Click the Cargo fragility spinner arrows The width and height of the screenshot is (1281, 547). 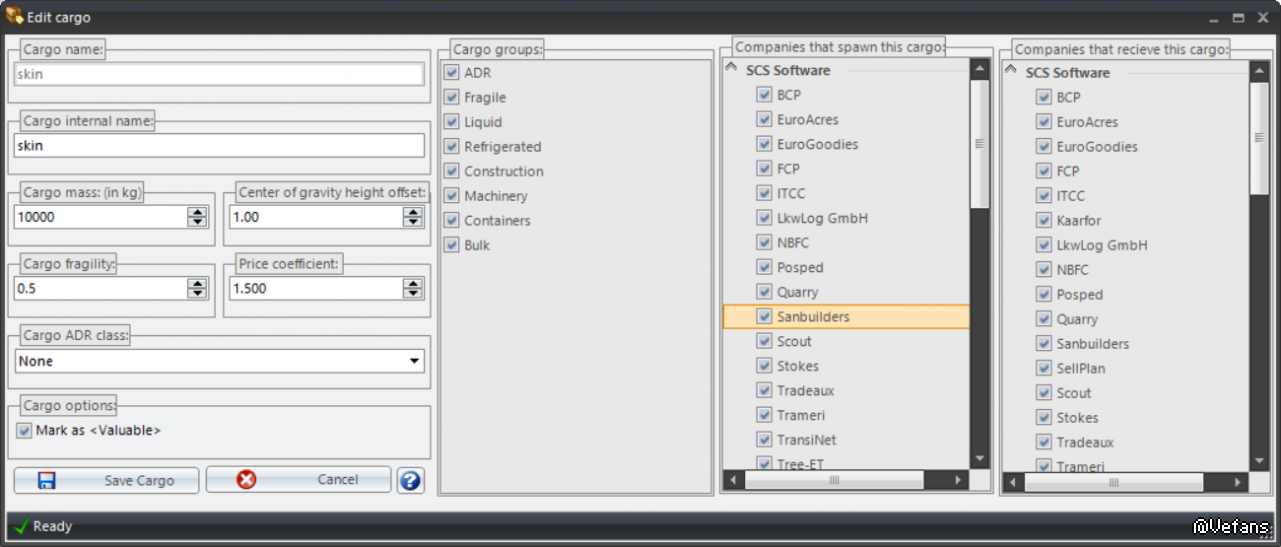(197, 288)
